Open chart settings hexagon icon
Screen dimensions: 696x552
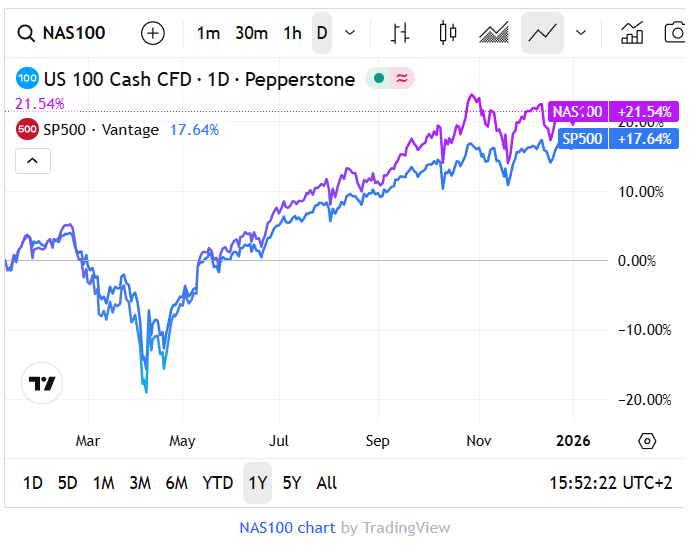646,441
